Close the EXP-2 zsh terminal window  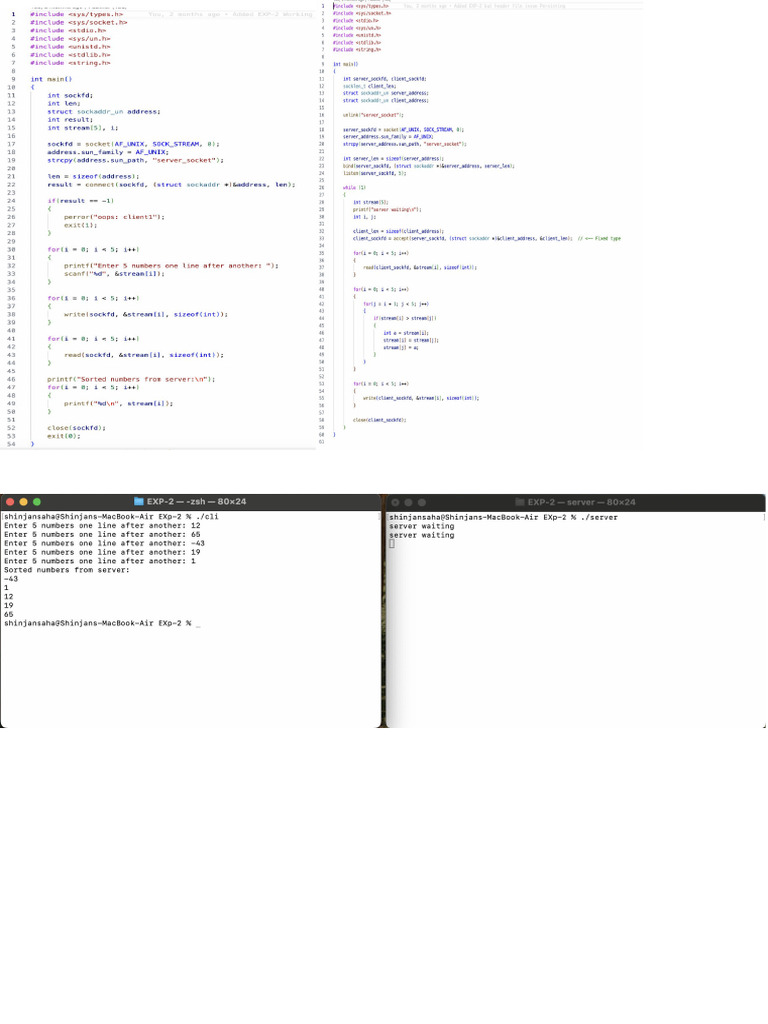pyautogui.click(x=11, y=502)
